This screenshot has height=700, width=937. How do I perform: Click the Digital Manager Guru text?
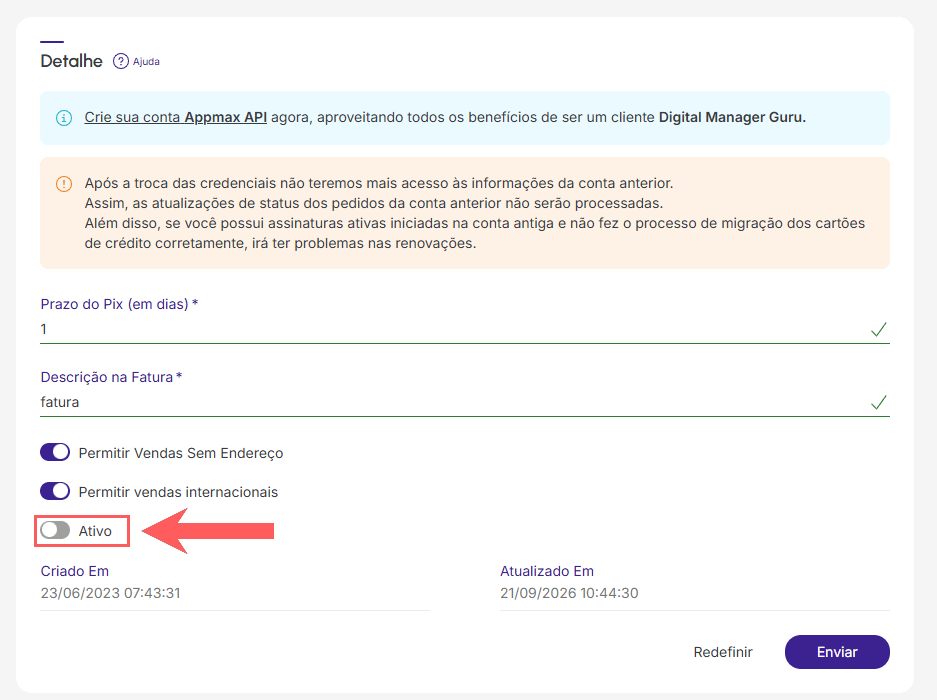click(x=732, y=117)
